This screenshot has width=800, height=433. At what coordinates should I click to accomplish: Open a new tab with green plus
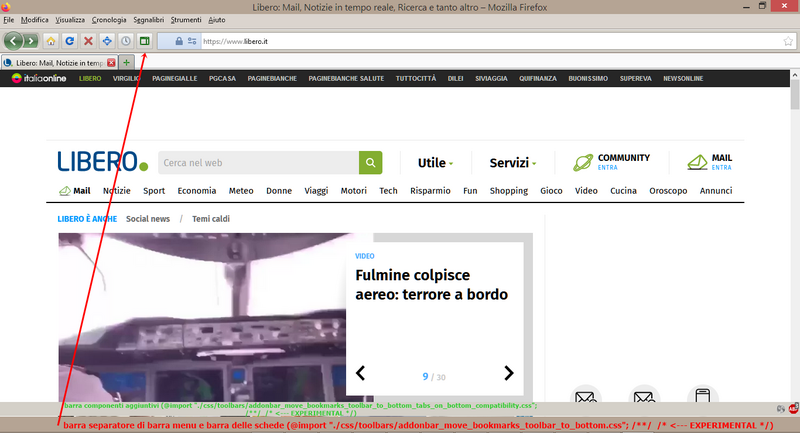pyautogui.click(x=126, y=62)
